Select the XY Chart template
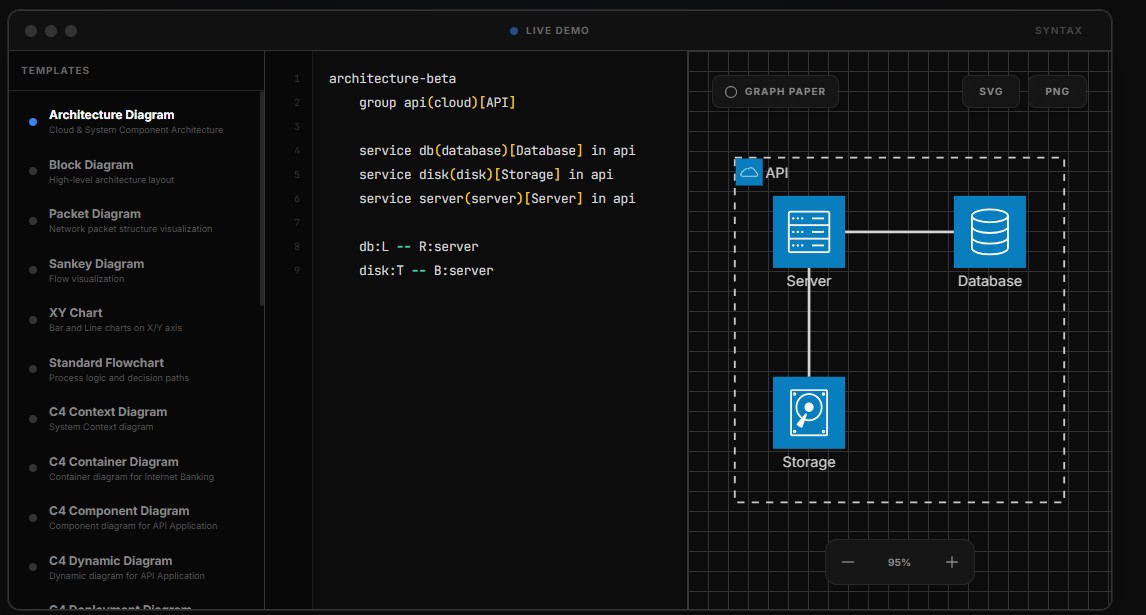Image resolution: width=1146 pixels, height=615 pixels. click(x=77, y=312)
